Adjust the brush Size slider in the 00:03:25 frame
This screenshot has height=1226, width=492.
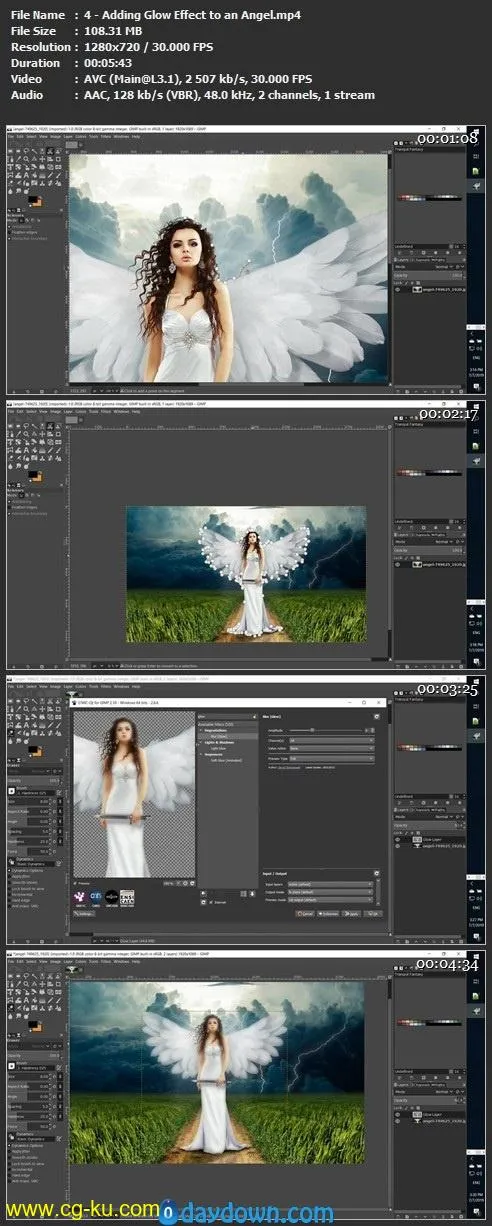tap(28, 802)
